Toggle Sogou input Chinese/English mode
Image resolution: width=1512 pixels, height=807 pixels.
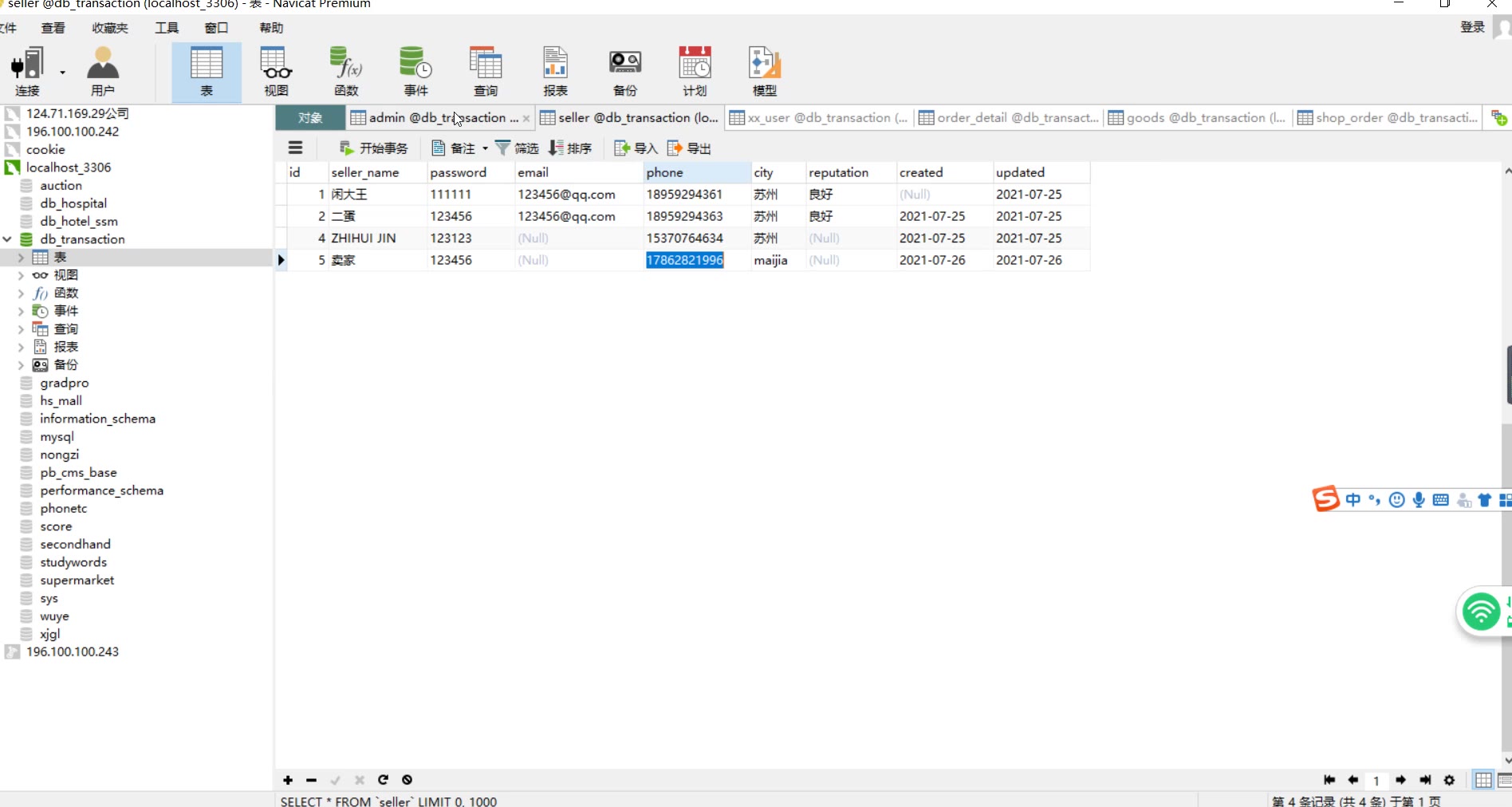[1353, 500]
